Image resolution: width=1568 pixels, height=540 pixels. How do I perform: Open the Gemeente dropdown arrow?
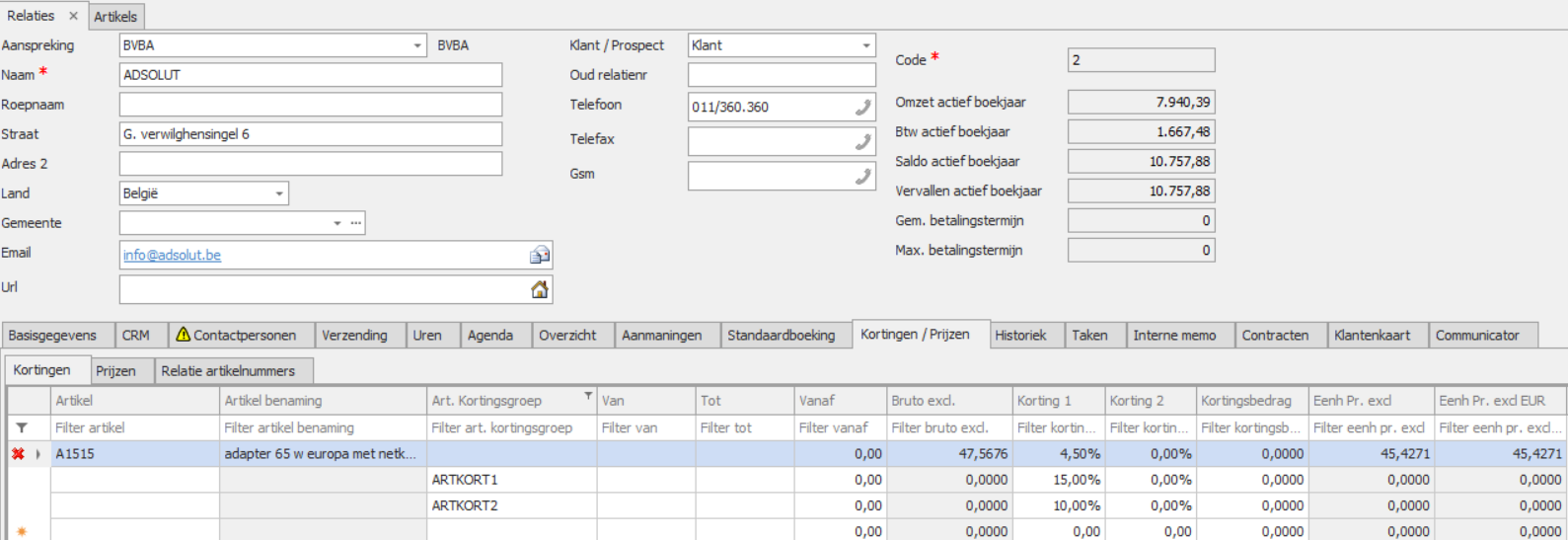pyautogui.click(x=337, y=223)
